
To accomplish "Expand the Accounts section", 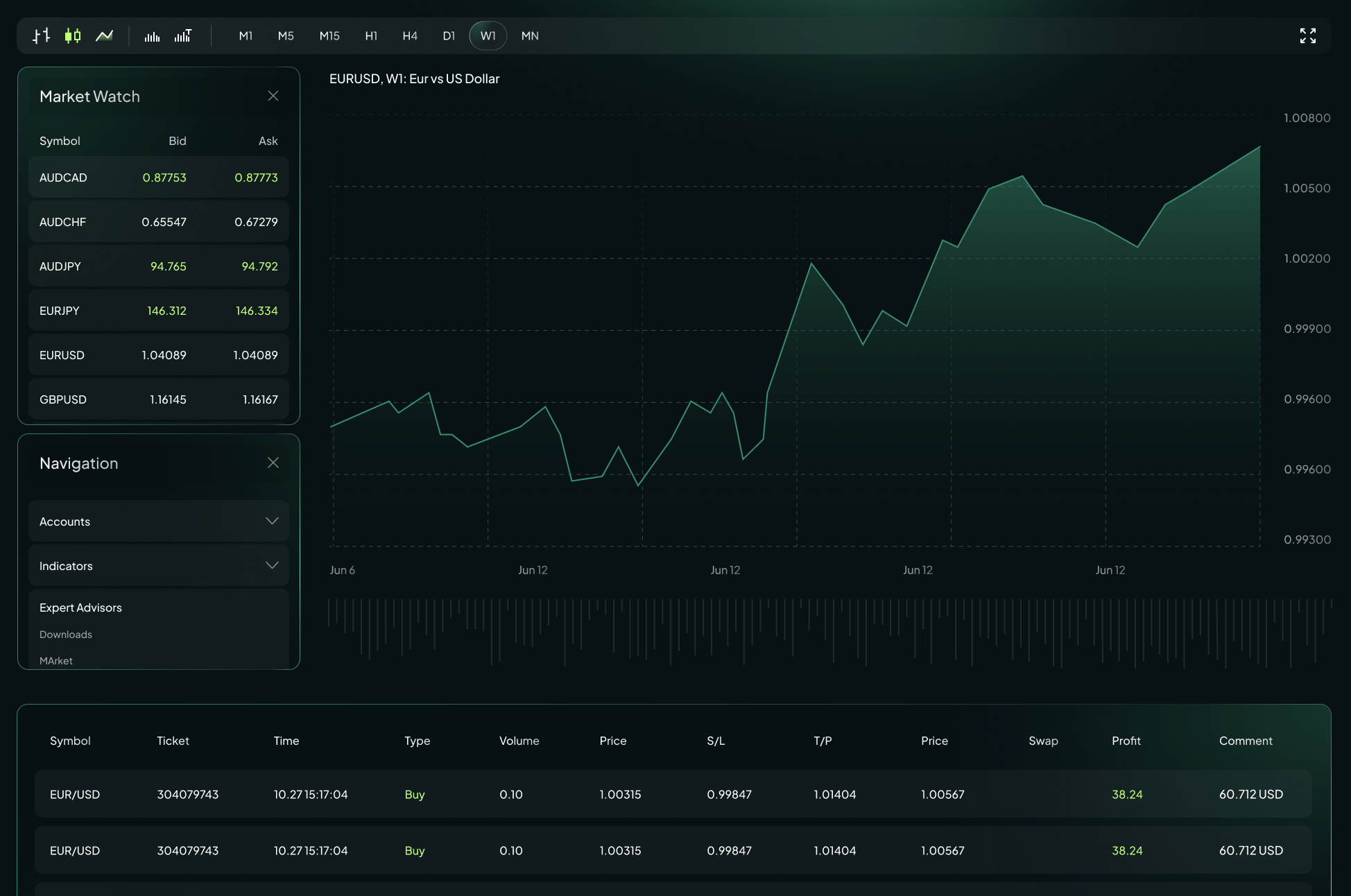I will [x=158, y=521].
